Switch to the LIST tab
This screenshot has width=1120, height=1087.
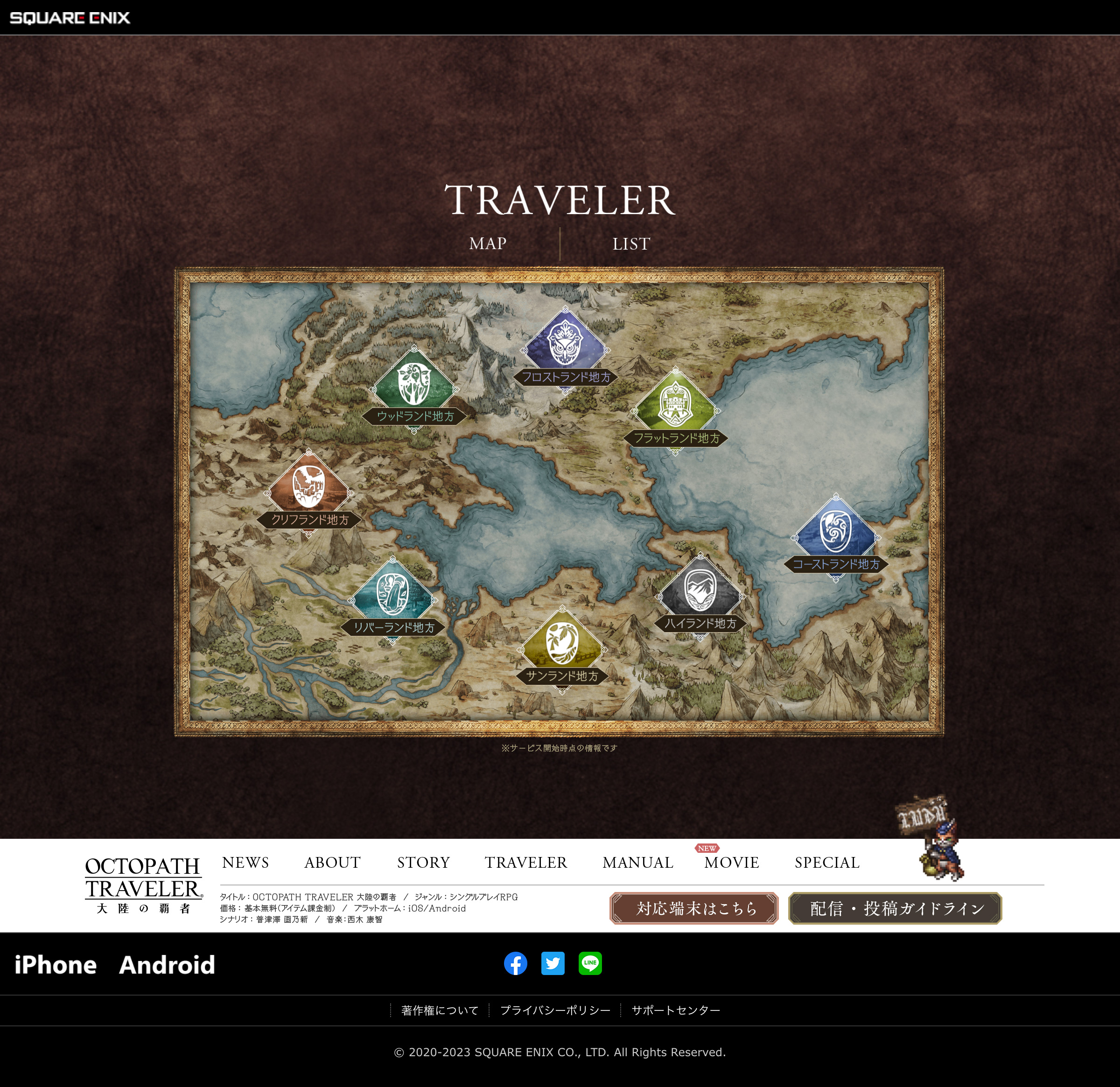tap(631, 244)
